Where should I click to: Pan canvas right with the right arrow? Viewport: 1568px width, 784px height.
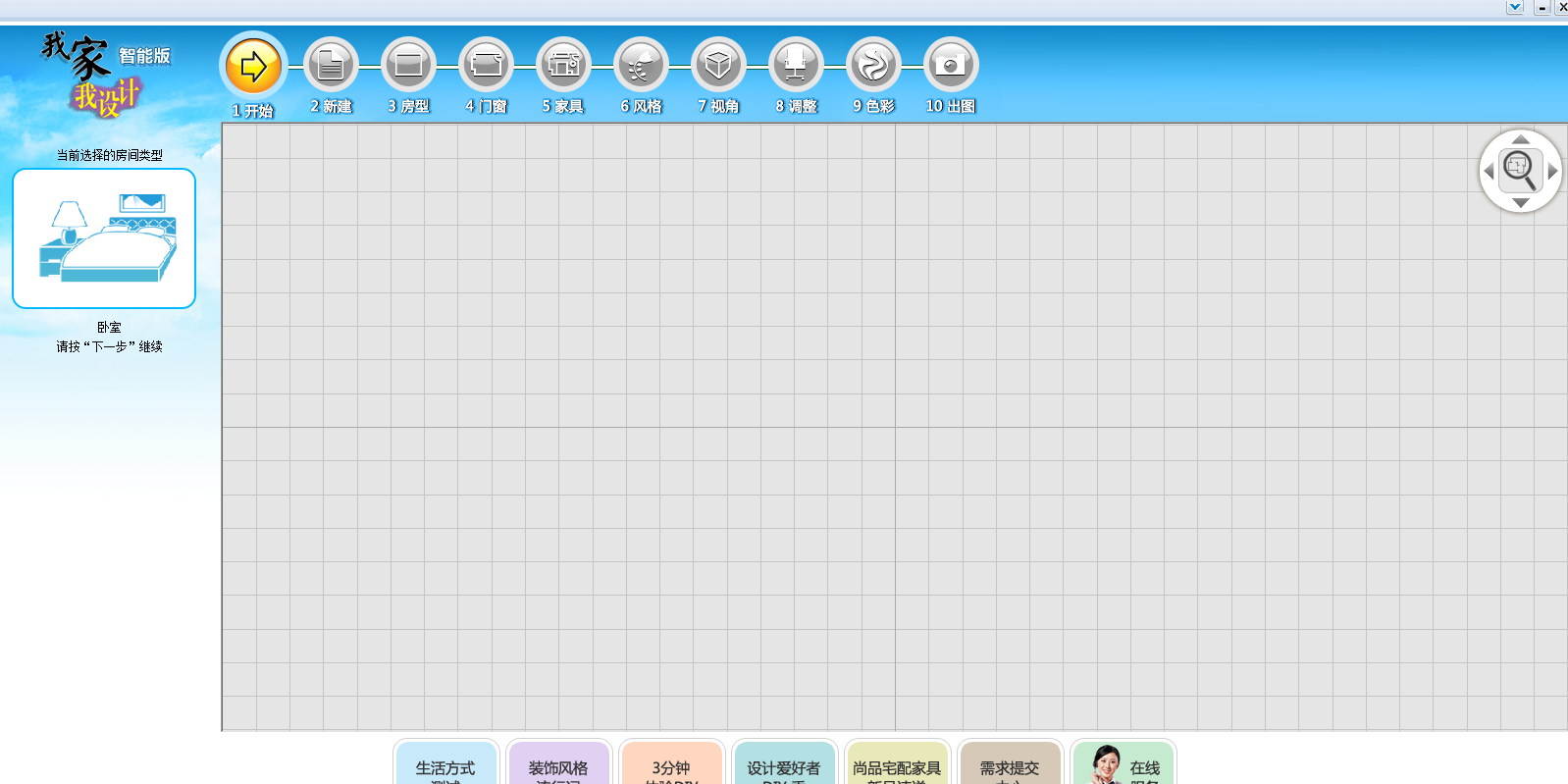(x=1552, y=171)
